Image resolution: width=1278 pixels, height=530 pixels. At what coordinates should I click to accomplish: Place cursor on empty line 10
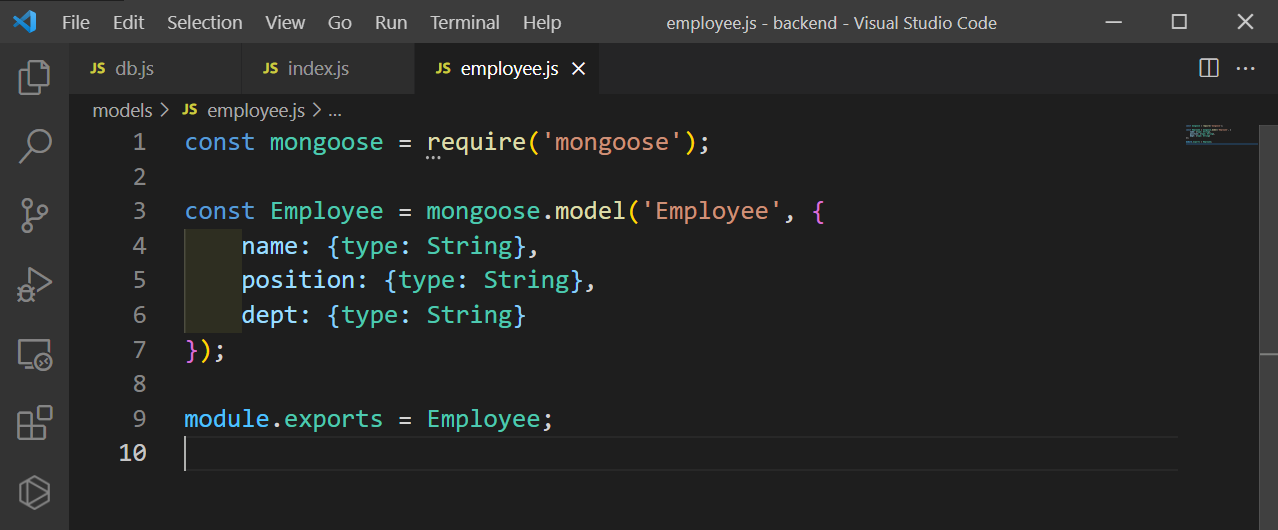click(680, 453)
